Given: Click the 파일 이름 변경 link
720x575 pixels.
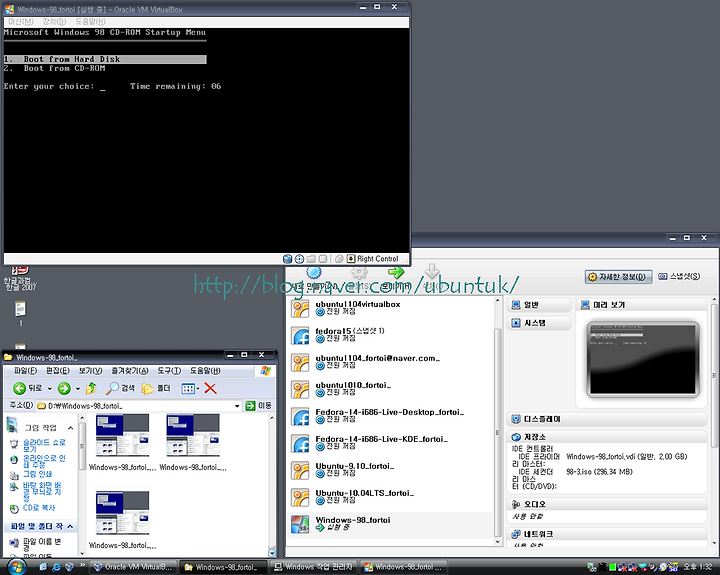Looking at the screenshot, I should pyautogui.click(x=42, y=545).
